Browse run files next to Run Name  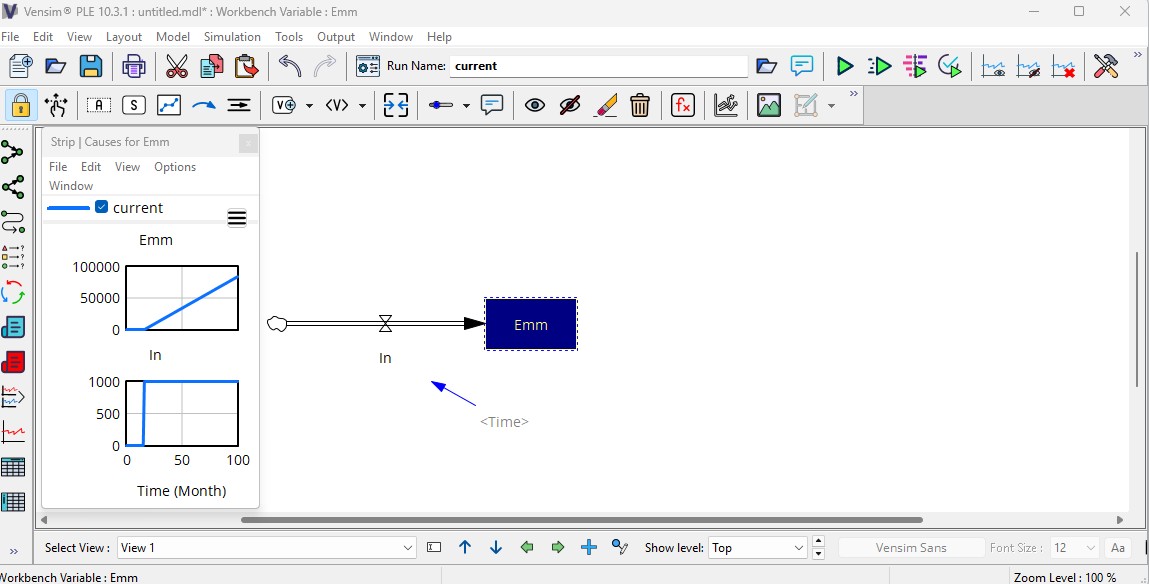(766, 66)
